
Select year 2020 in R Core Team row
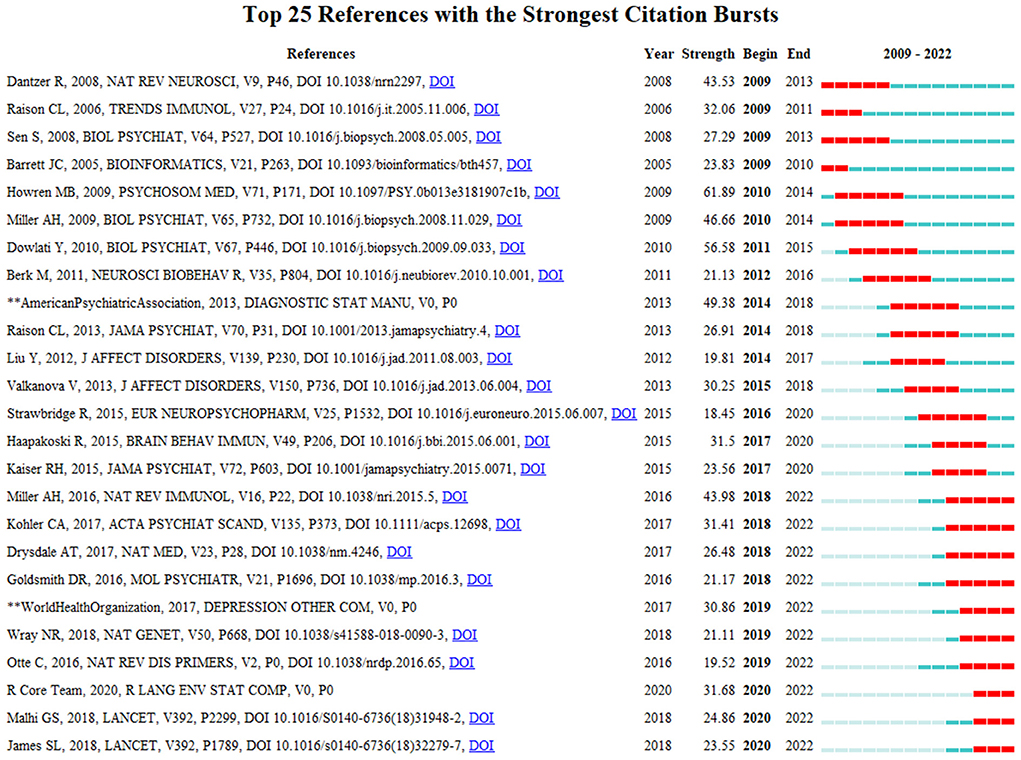pyautogui.click(x=658, y=690)
